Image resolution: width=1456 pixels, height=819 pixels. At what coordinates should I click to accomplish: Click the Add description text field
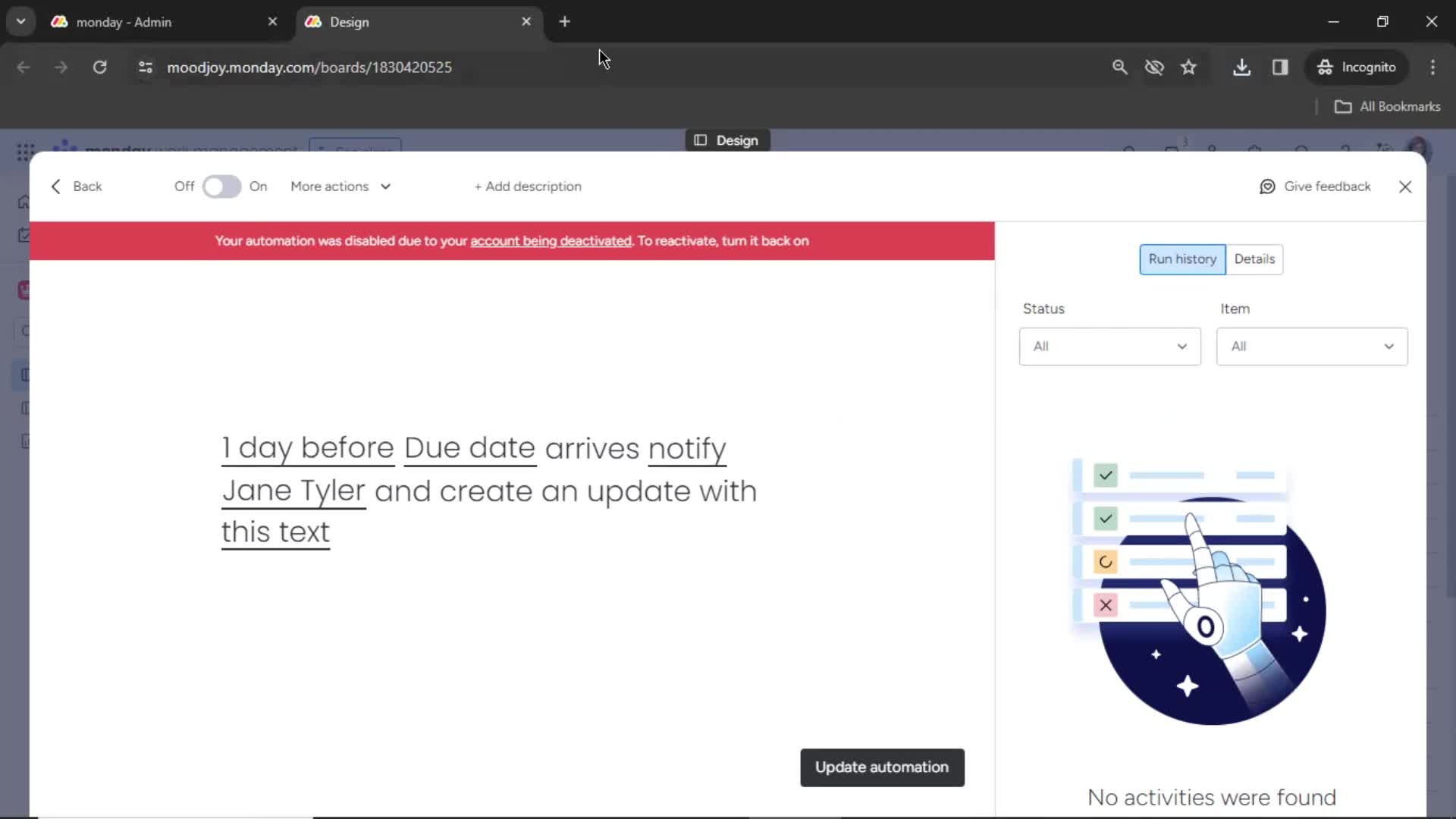[x=528, y=186]
